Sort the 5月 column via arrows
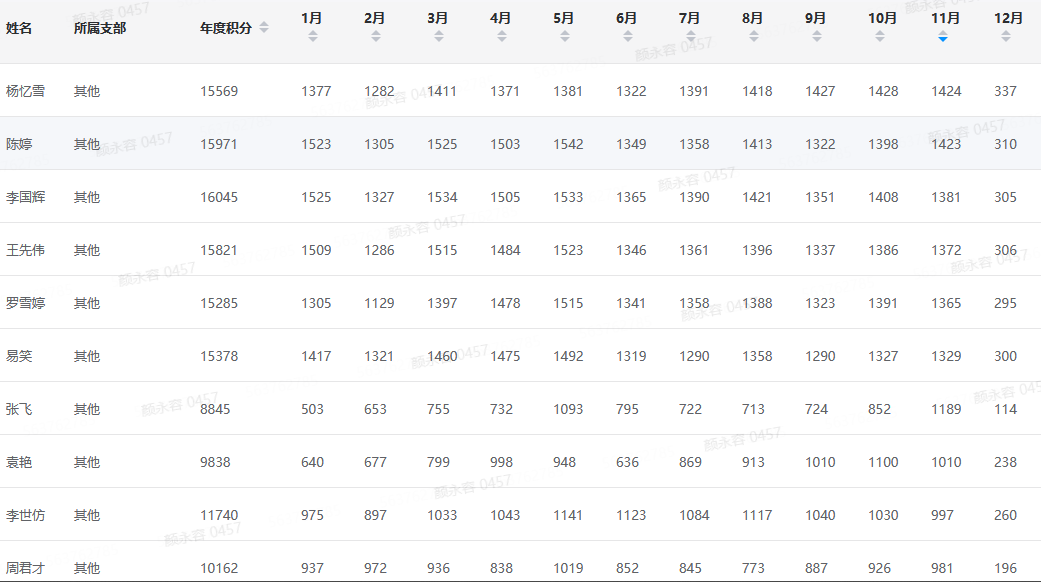Image resolution: width=1041 pixels, height=582 pixels. coord(565,37)
